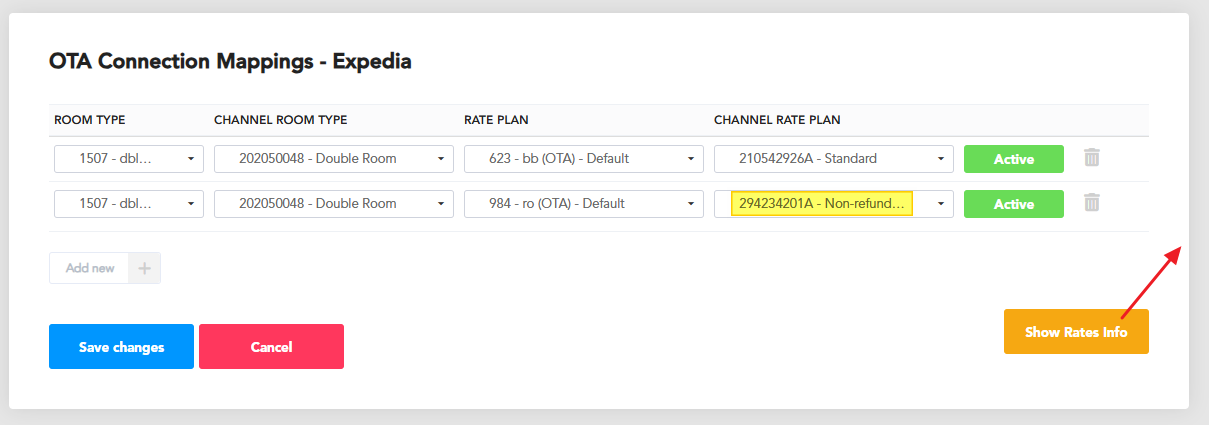Open Channel Room Type dropdown in Non-refundable row
The width and height of the screenshot is (1209, 425).
coord(334,204)
